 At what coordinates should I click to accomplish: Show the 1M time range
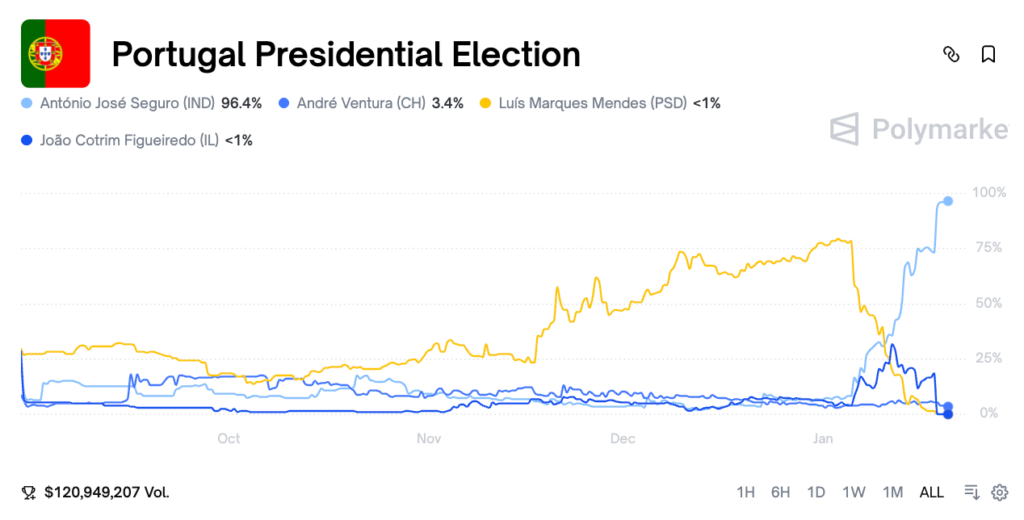click(x=893, y=492)
